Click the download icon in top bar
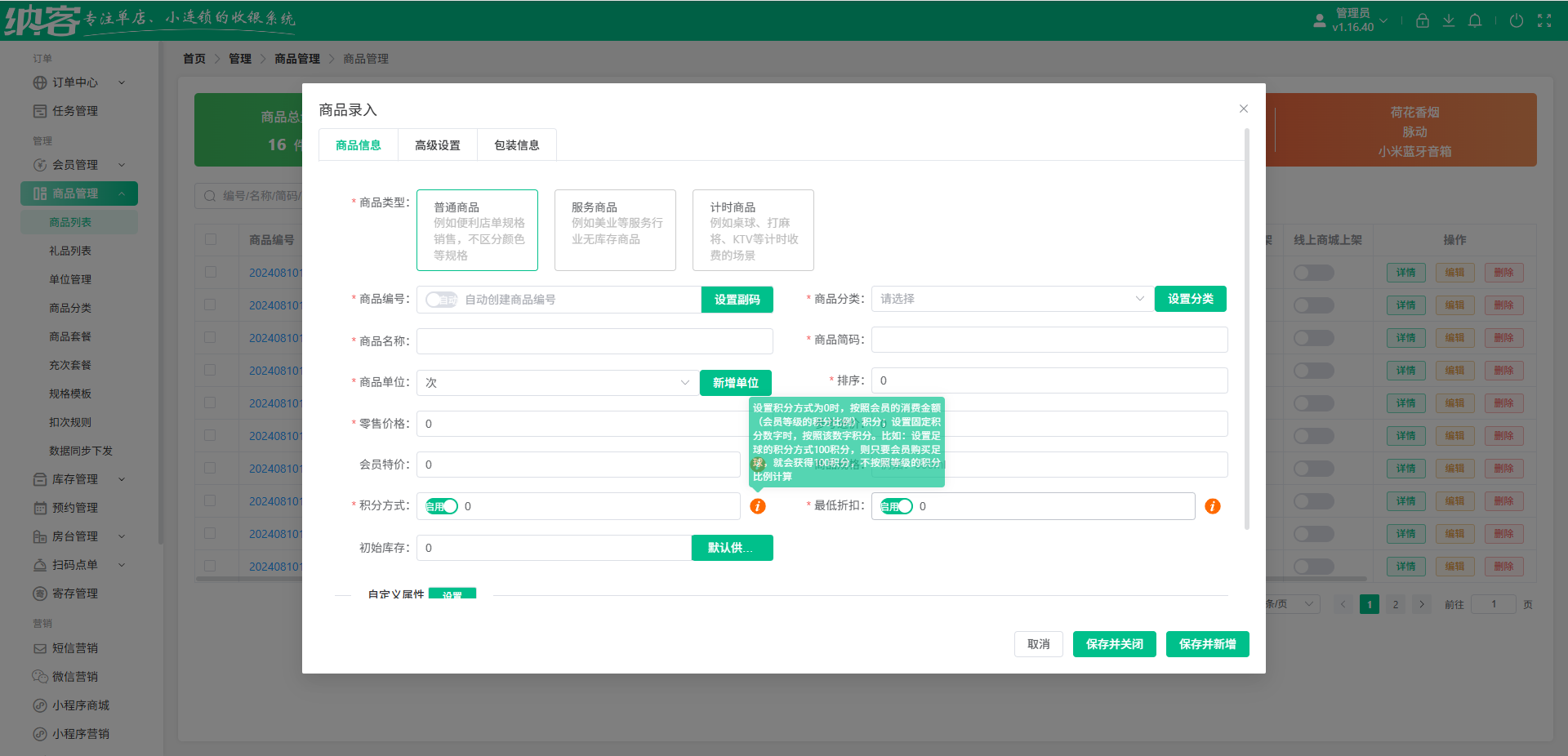 1448,20
